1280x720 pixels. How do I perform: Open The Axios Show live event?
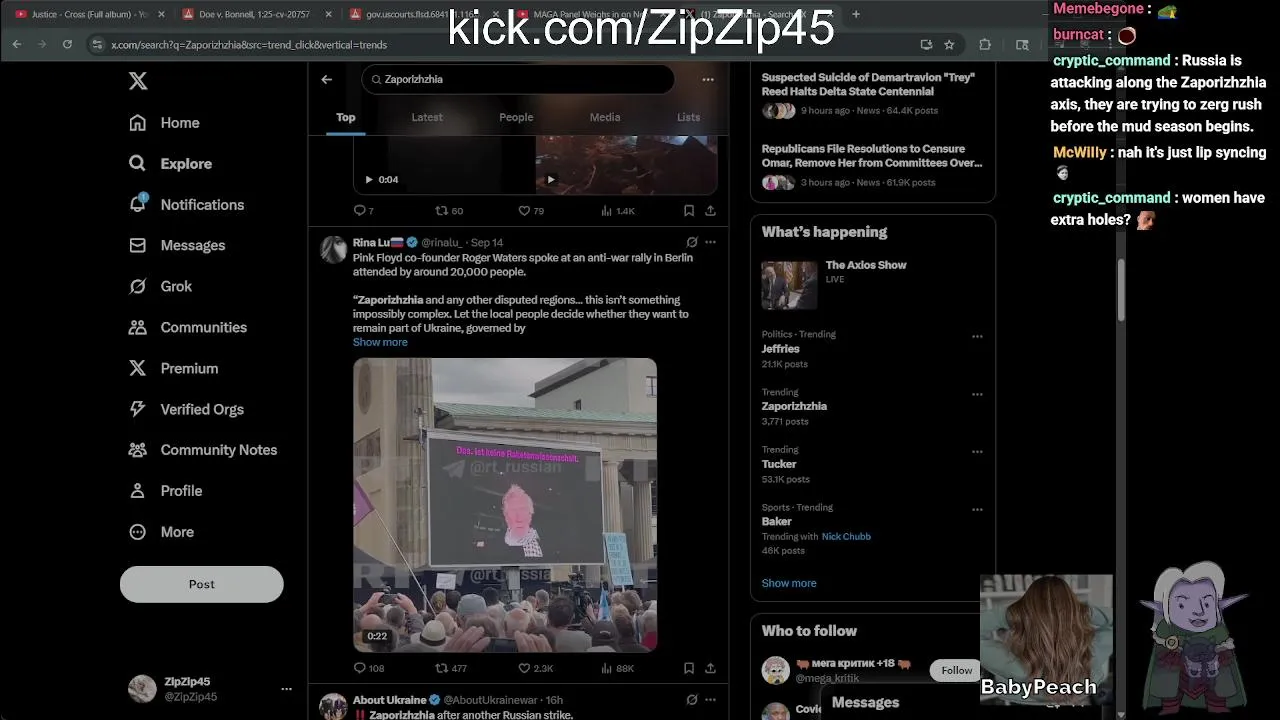pos(872,284)
